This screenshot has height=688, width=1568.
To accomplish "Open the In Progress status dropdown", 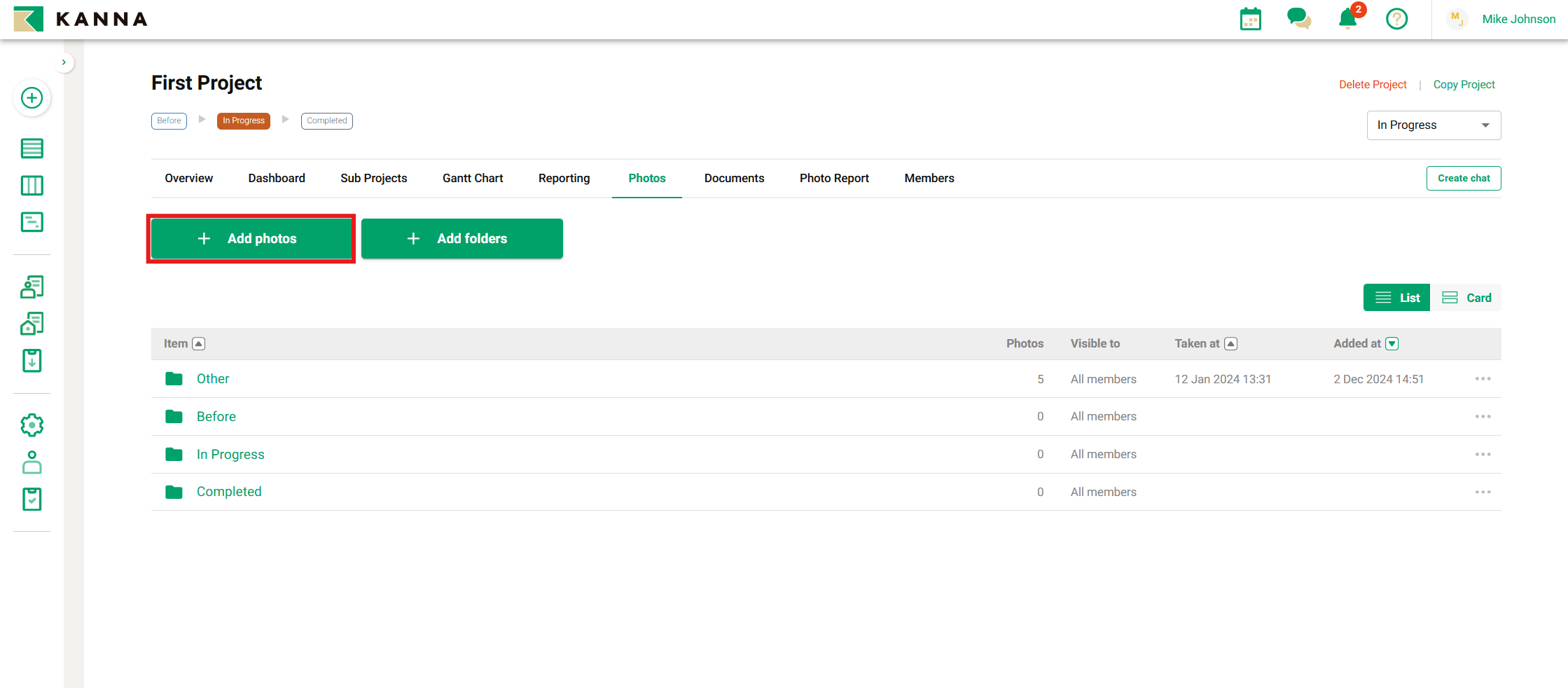I will tap(1433, 125).
